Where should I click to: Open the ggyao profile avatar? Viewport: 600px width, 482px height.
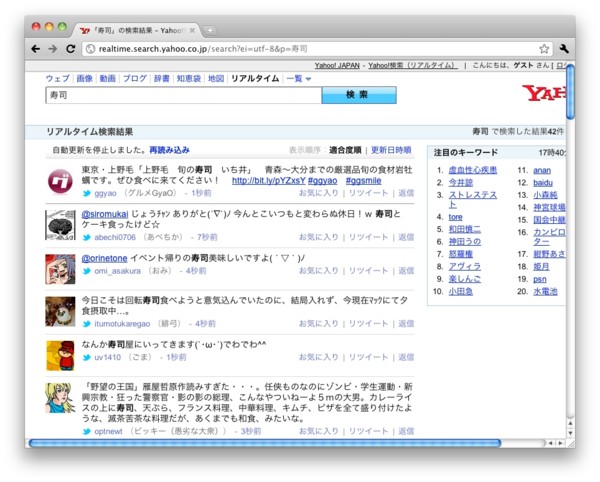pyautogui.click(x=60, y=181)
